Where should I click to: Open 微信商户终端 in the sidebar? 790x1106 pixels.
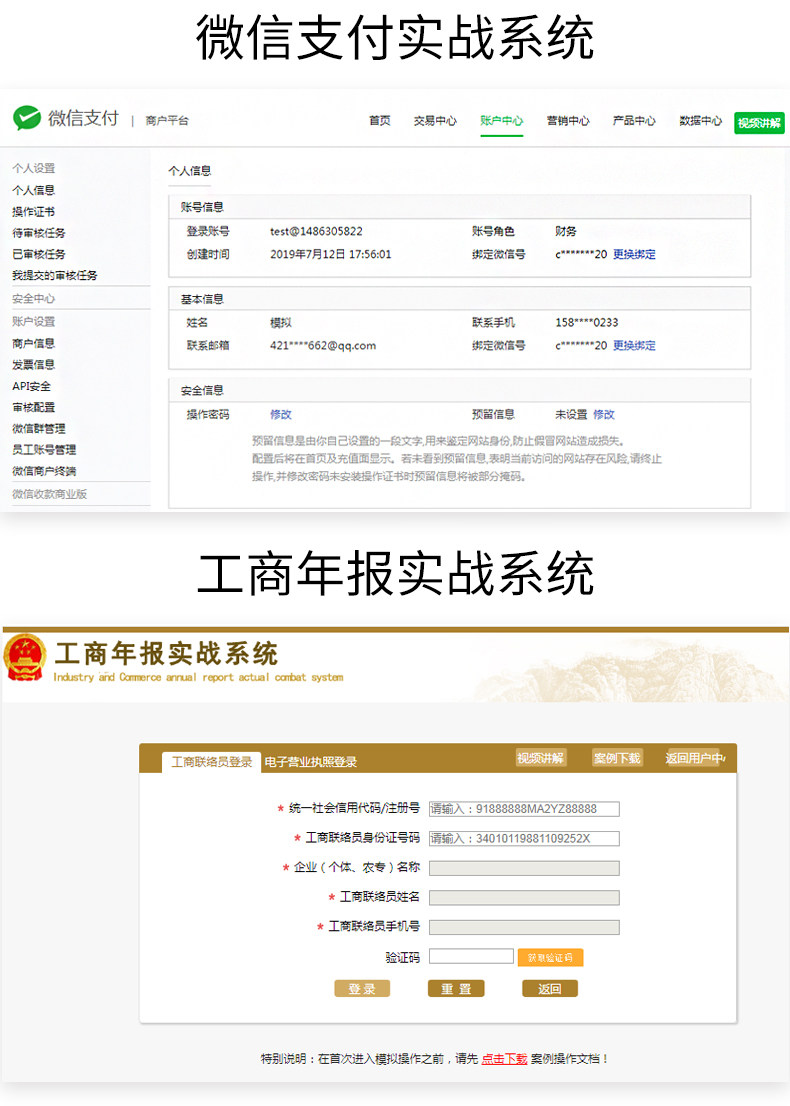point(44,470)
